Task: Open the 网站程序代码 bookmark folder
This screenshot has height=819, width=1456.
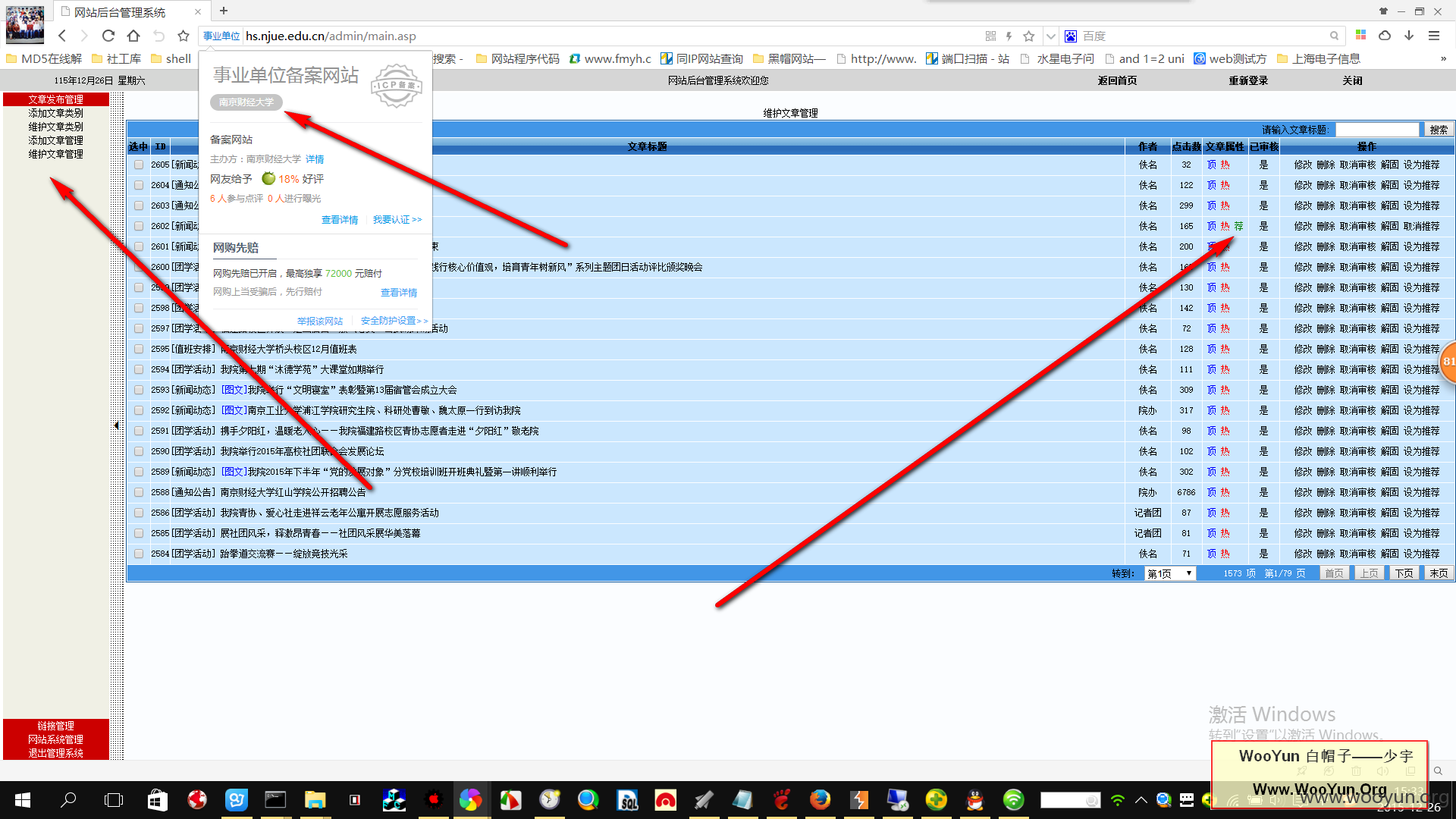Action: pos(517,58)
